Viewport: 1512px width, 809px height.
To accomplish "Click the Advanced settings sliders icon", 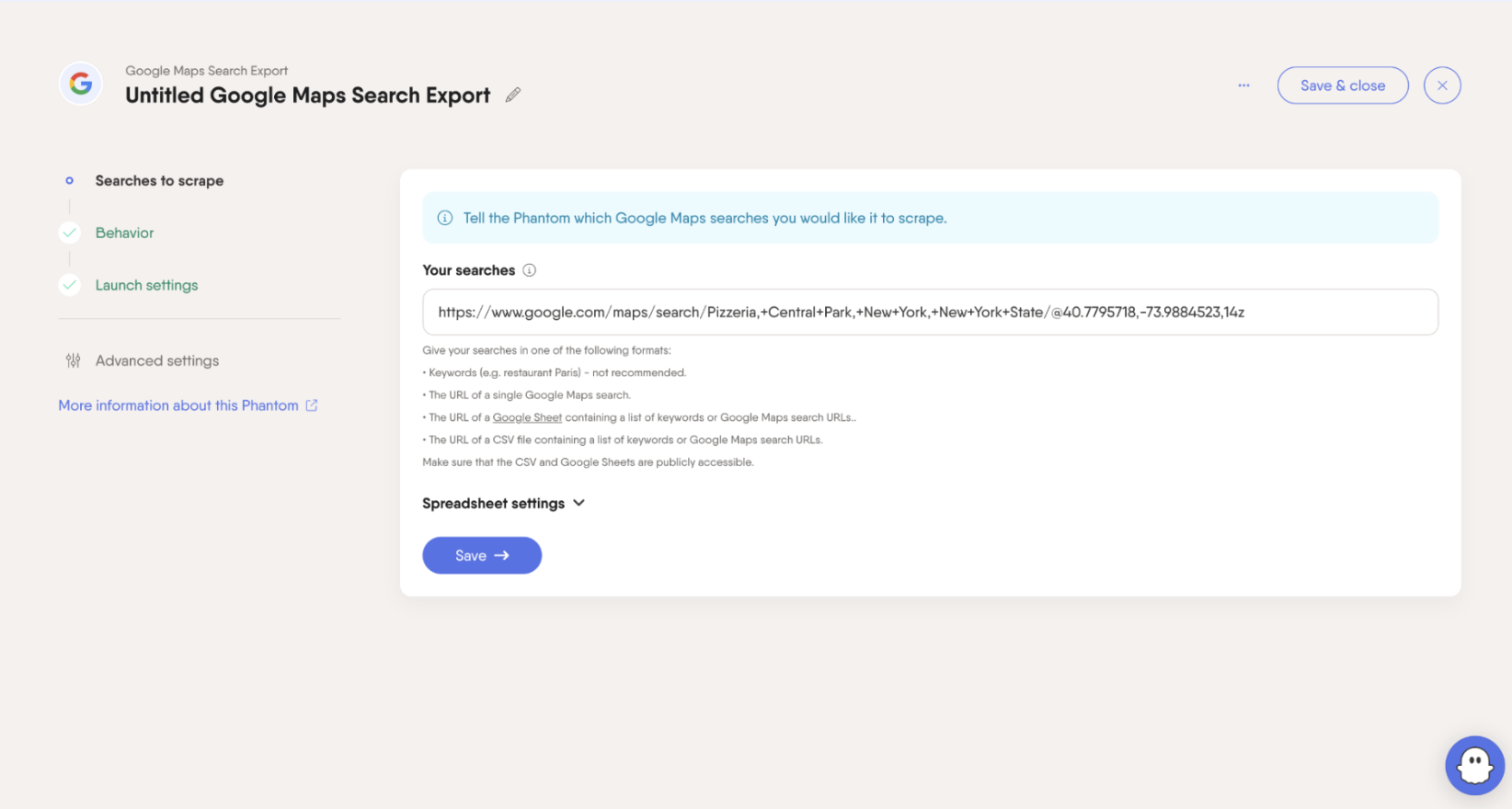I will 74,360.
